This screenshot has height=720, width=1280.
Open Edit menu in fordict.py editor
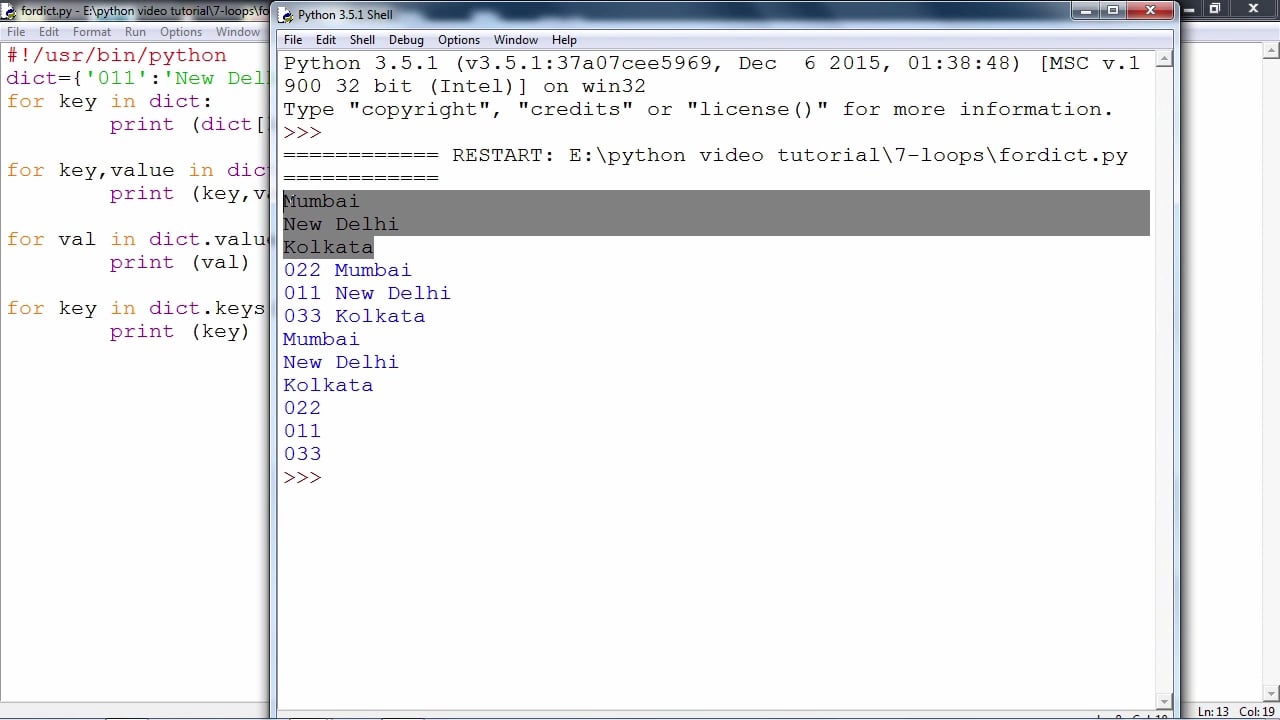point(49,32)
